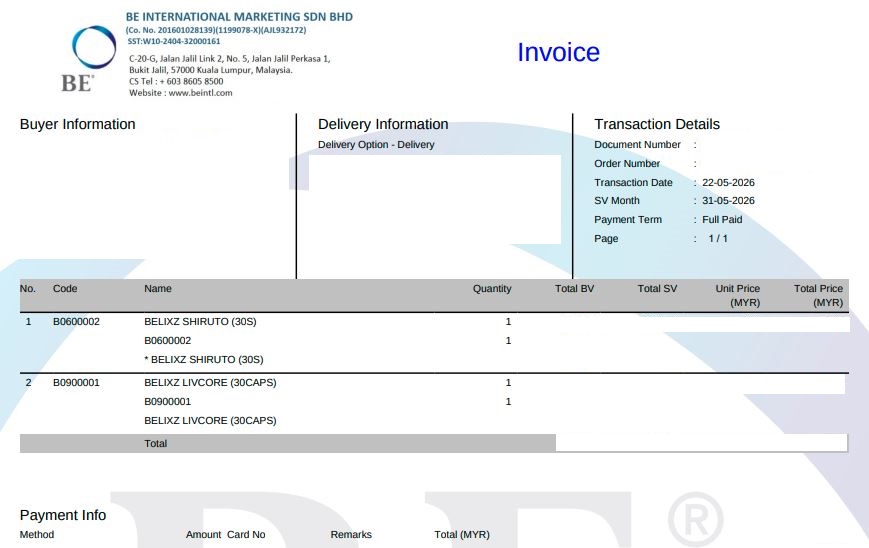
Task: Click item name 'BELIXZ SHIRUTO (30S)' in row 1
Action: coord(200,321)
